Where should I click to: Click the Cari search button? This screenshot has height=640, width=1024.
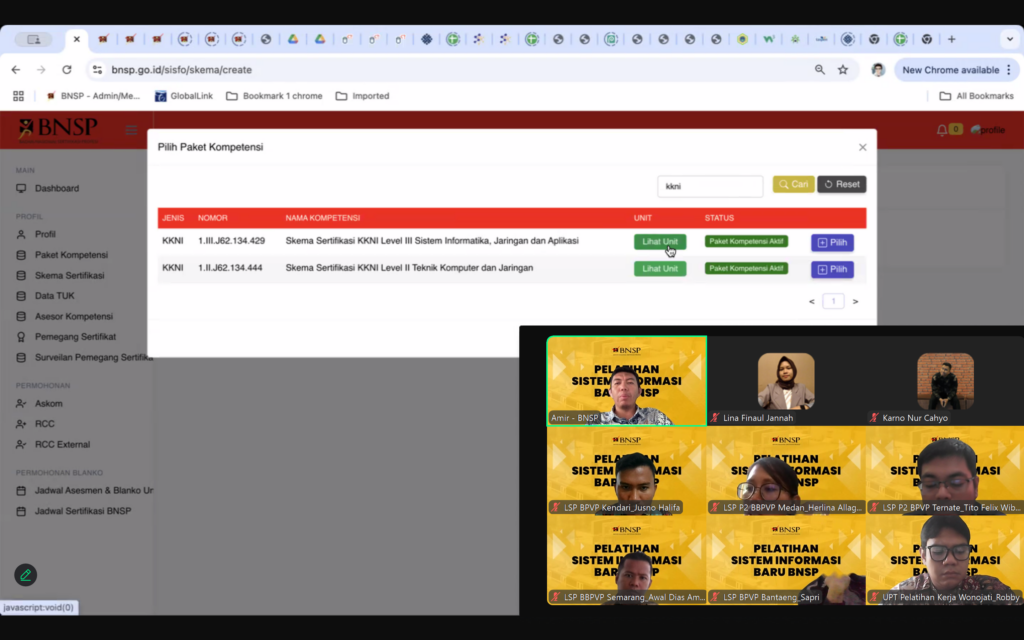(793, 185)
